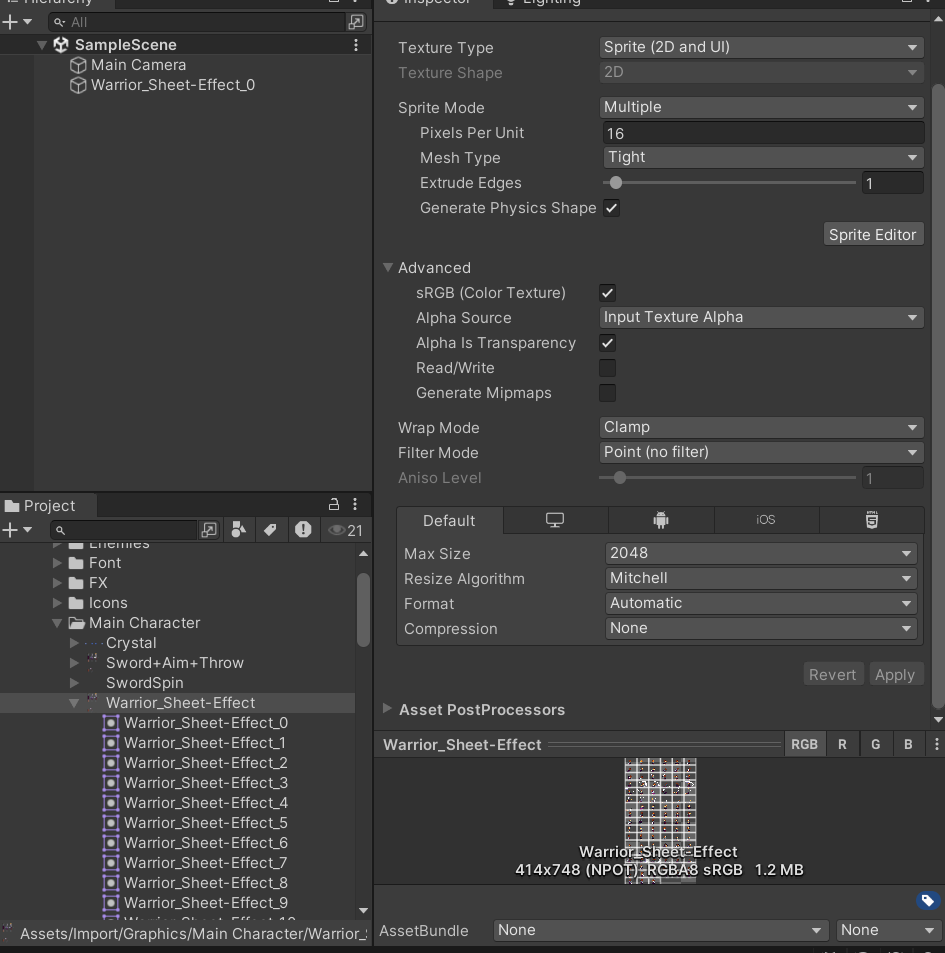The image size is (945, 953).
Task: Enable the Read/Write checkbox
Action: [x=607, y=368]
